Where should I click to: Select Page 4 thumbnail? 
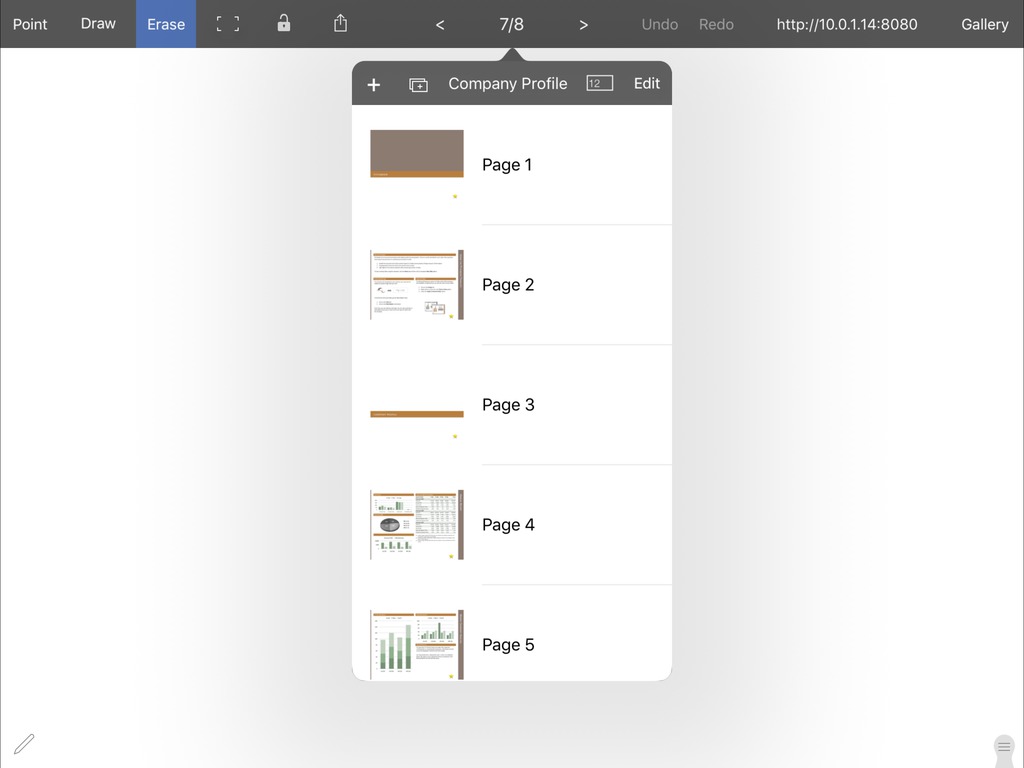417,524
